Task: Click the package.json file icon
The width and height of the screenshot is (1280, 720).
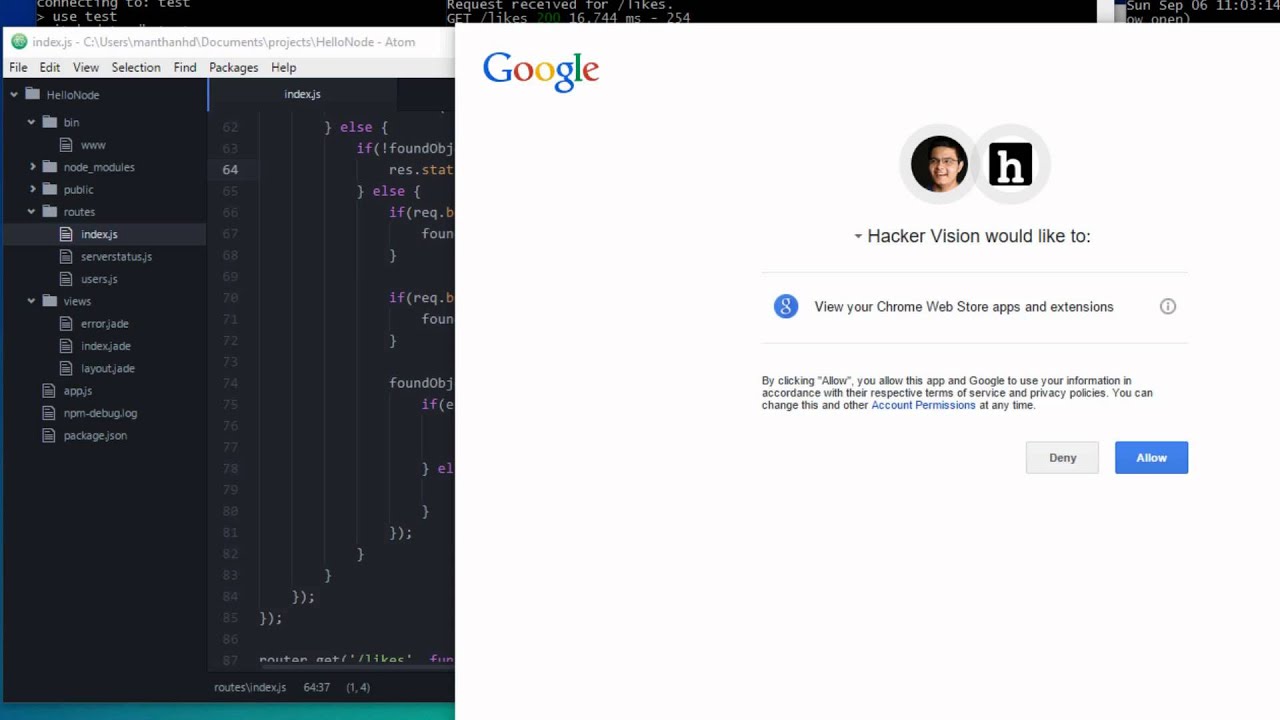Action: [49, 435]
